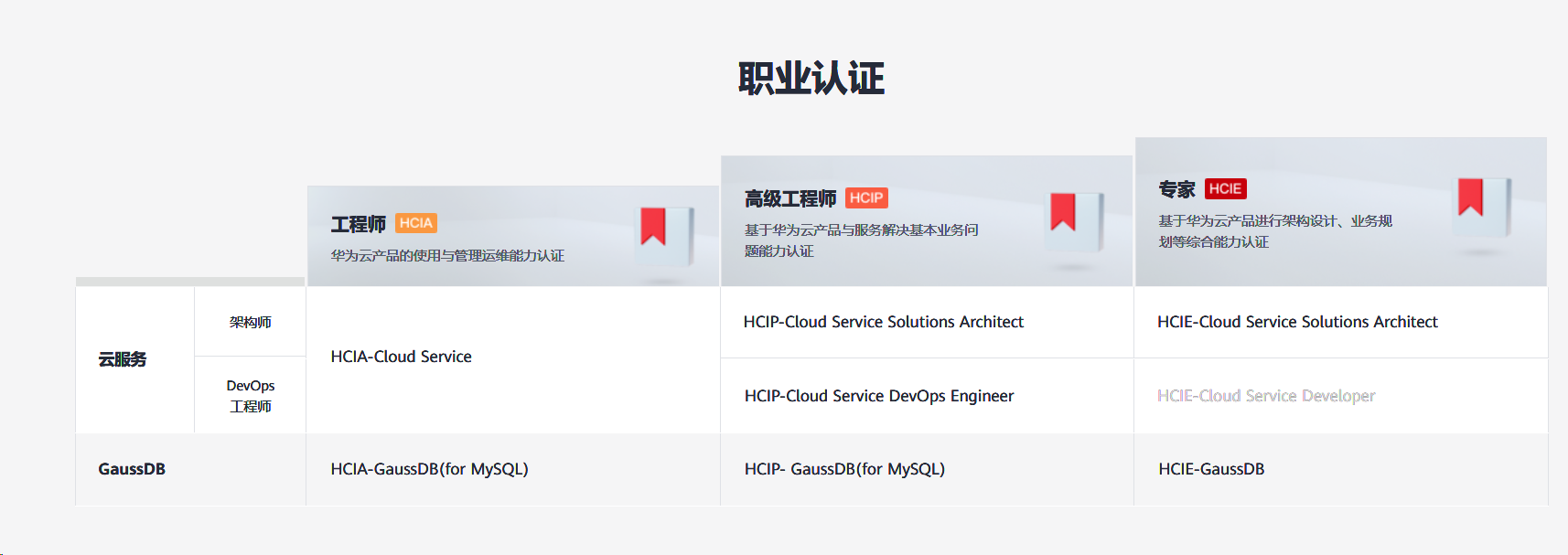Open HCIP-Cloud Service Solutions Architect certification
Screen dimensions: 1568x555
tap(883, 322)
